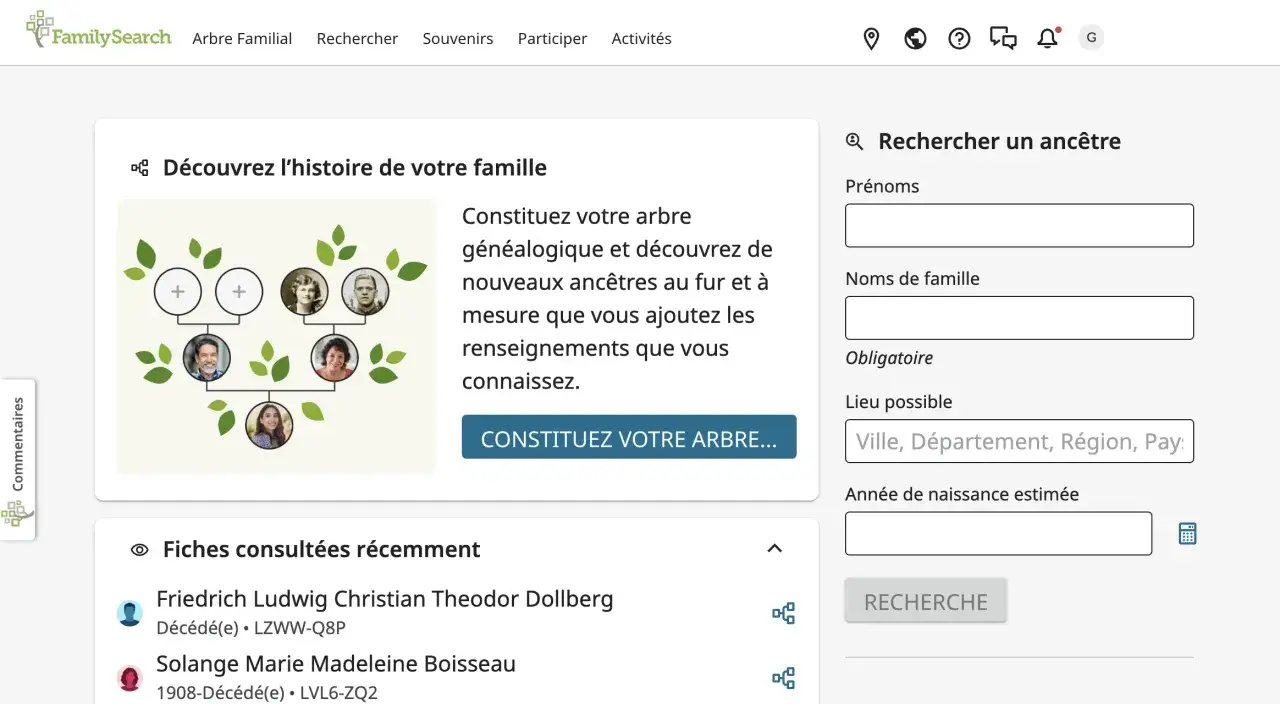
Task: Click the bearded man portrait in tree
Action: (x=207, y=358)
